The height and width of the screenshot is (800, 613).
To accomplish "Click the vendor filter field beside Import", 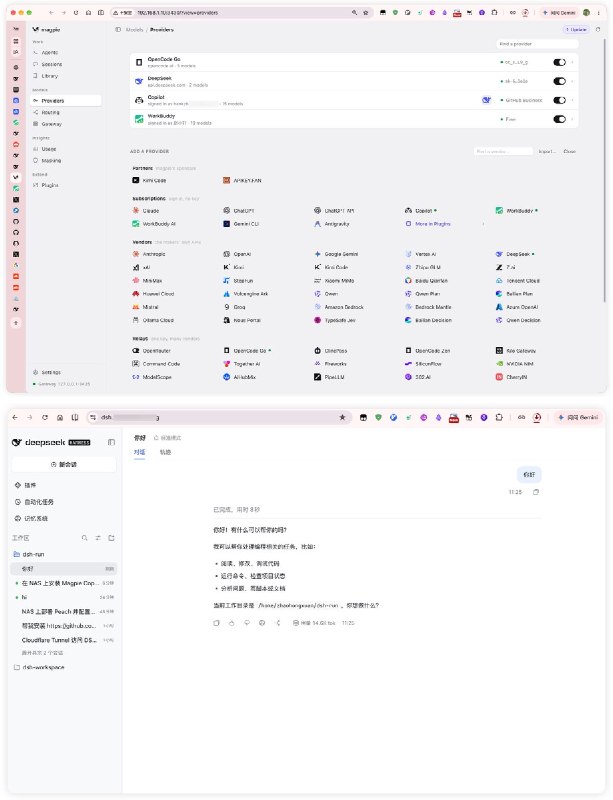I will pyautogui.click(x=503, y=152).
